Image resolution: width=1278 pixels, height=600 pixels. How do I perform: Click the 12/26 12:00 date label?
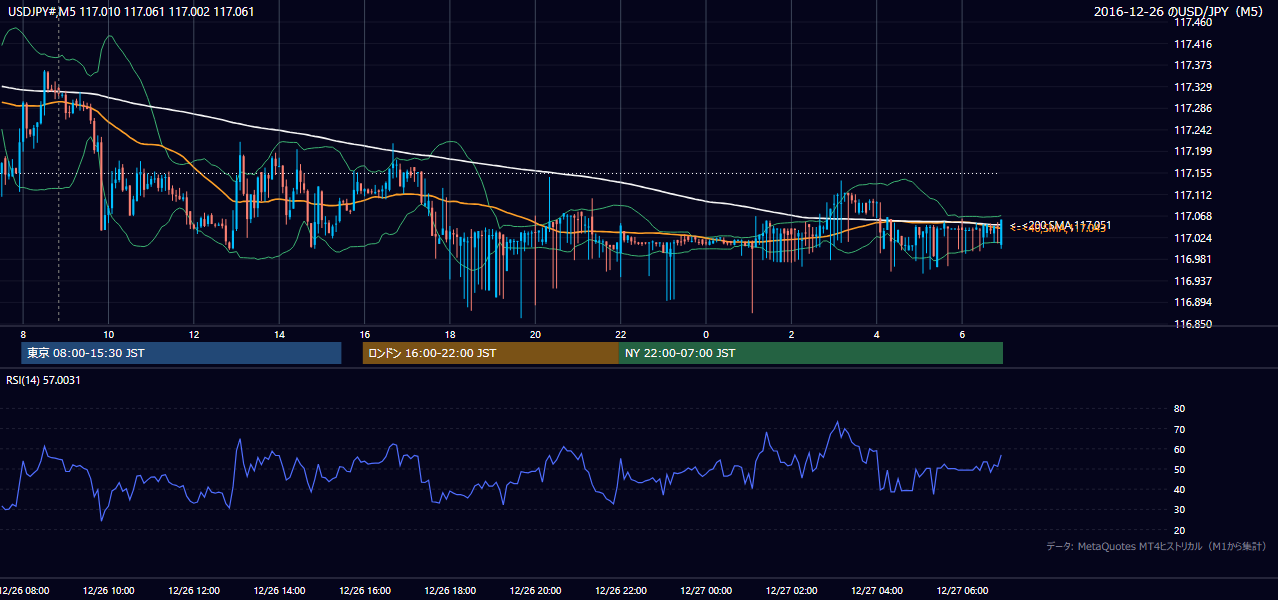[195, 590]
